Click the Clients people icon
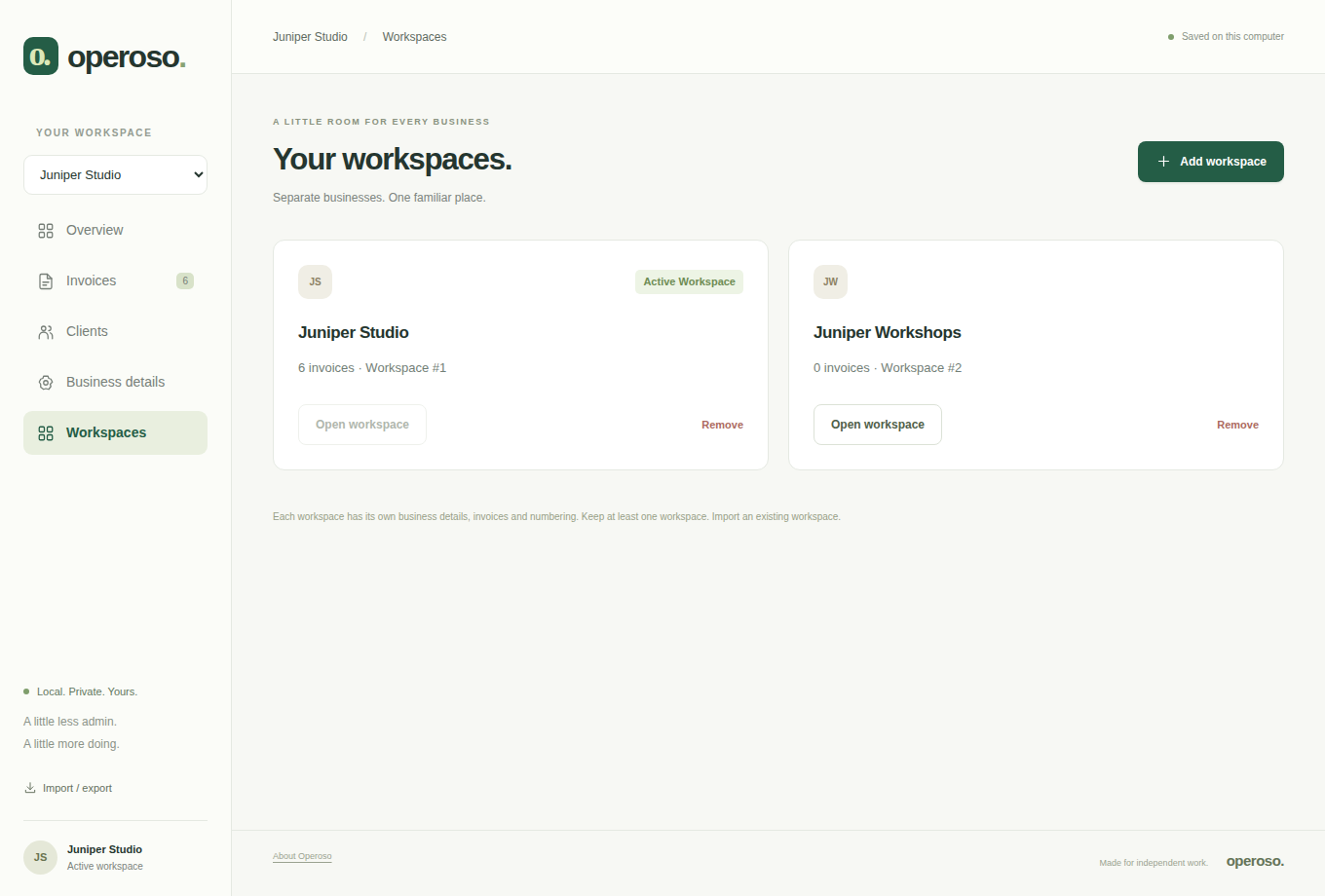Viewport: 1325px width, 896px height. pyautogui.click(x=46, y=332)
